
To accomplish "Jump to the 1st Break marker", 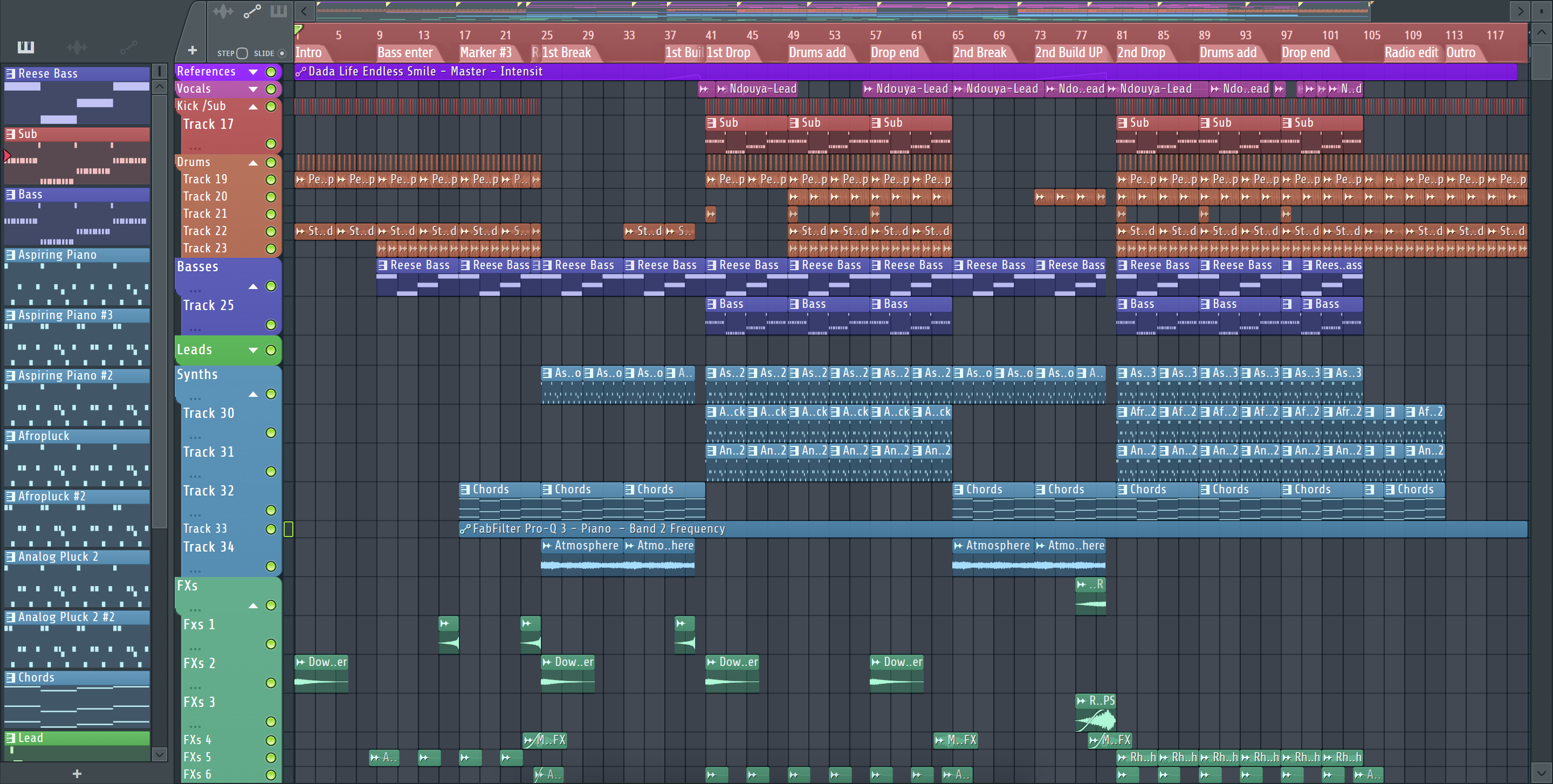I will click(567, 52).
